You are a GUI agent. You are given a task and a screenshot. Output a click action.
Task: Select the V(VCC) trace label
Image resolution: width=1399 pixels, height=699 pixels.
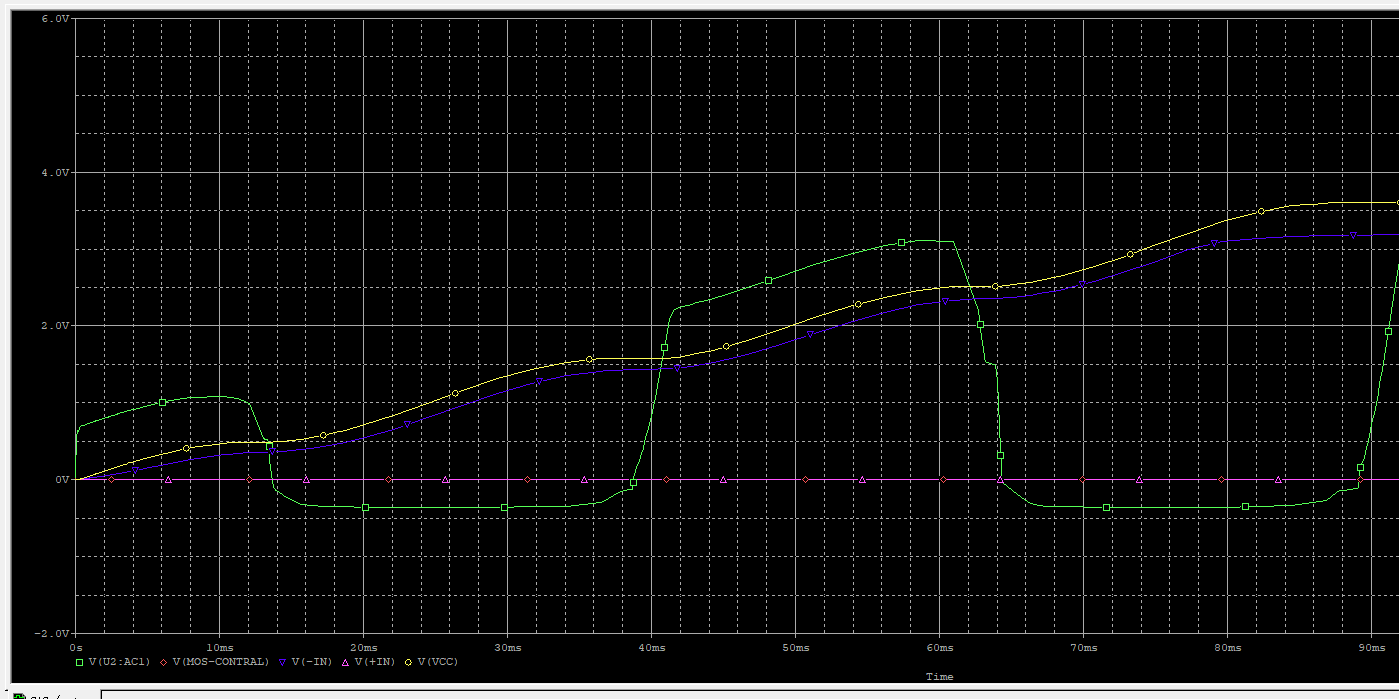pyautogui.click(x=437, y=662)
